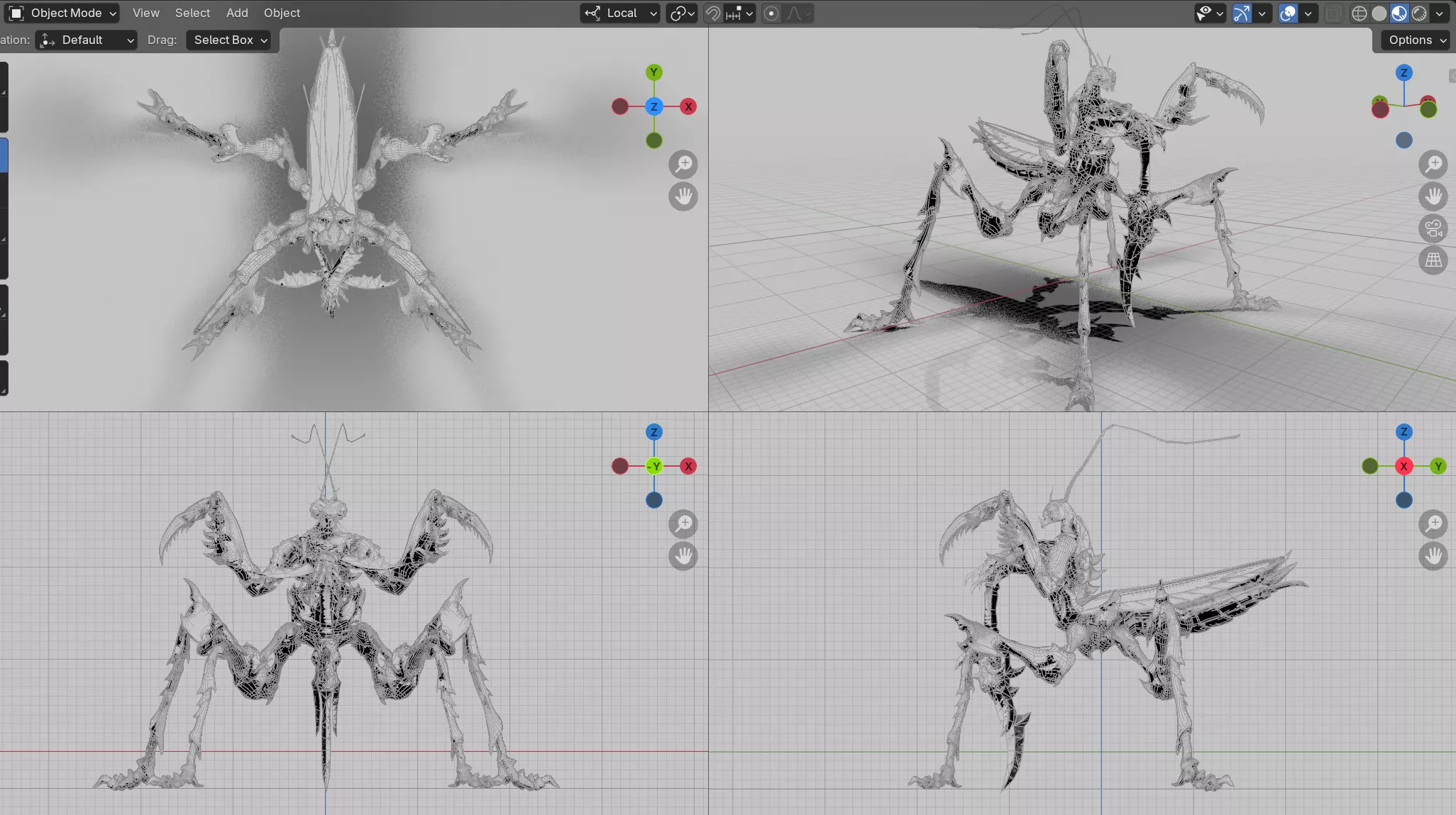The height and width of the screenshot is (815, 1456).
Task: Click camera view icon in perspective viewport
Action: pyautogui.click(x=1433, y=228)
